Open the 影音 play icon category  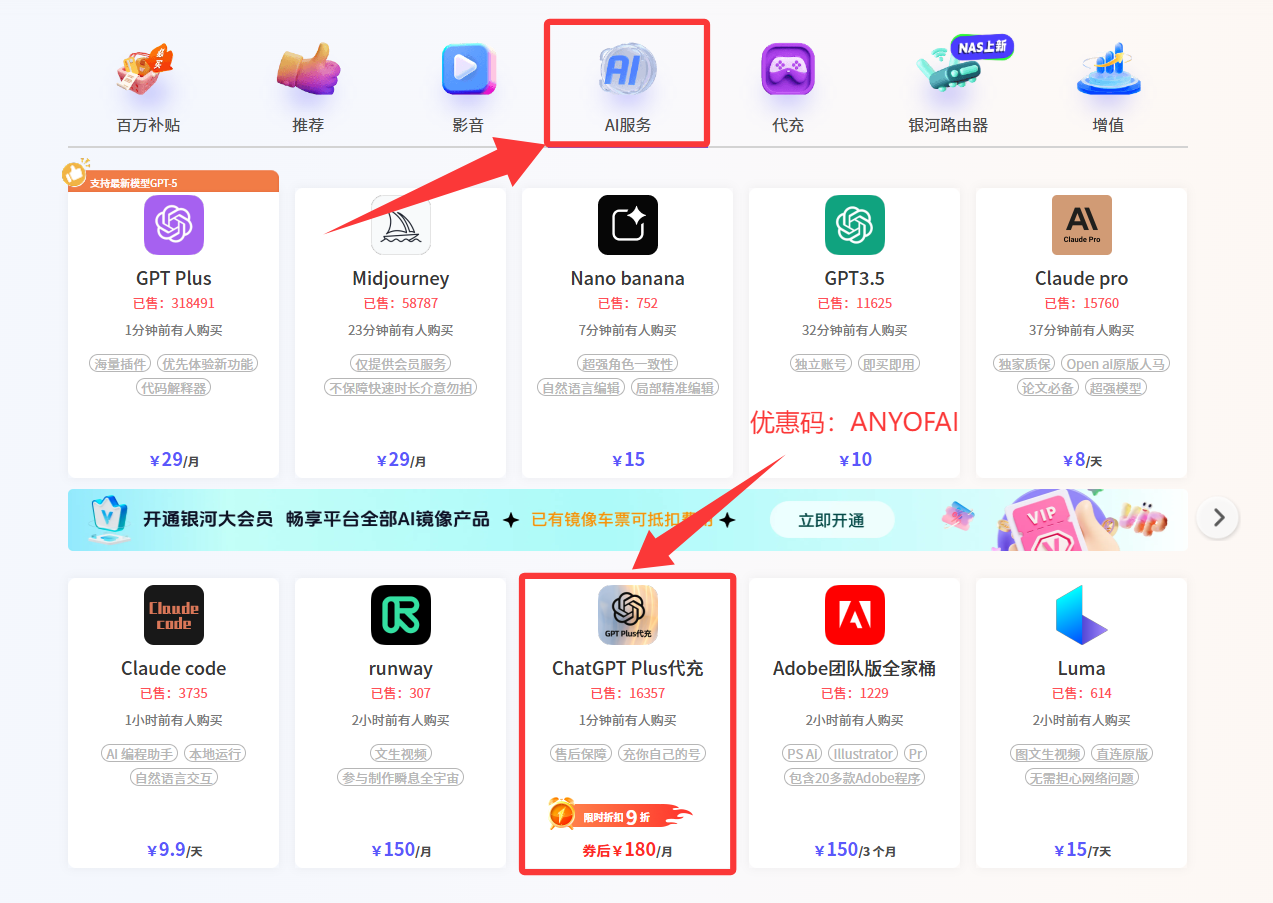point(468,69)
